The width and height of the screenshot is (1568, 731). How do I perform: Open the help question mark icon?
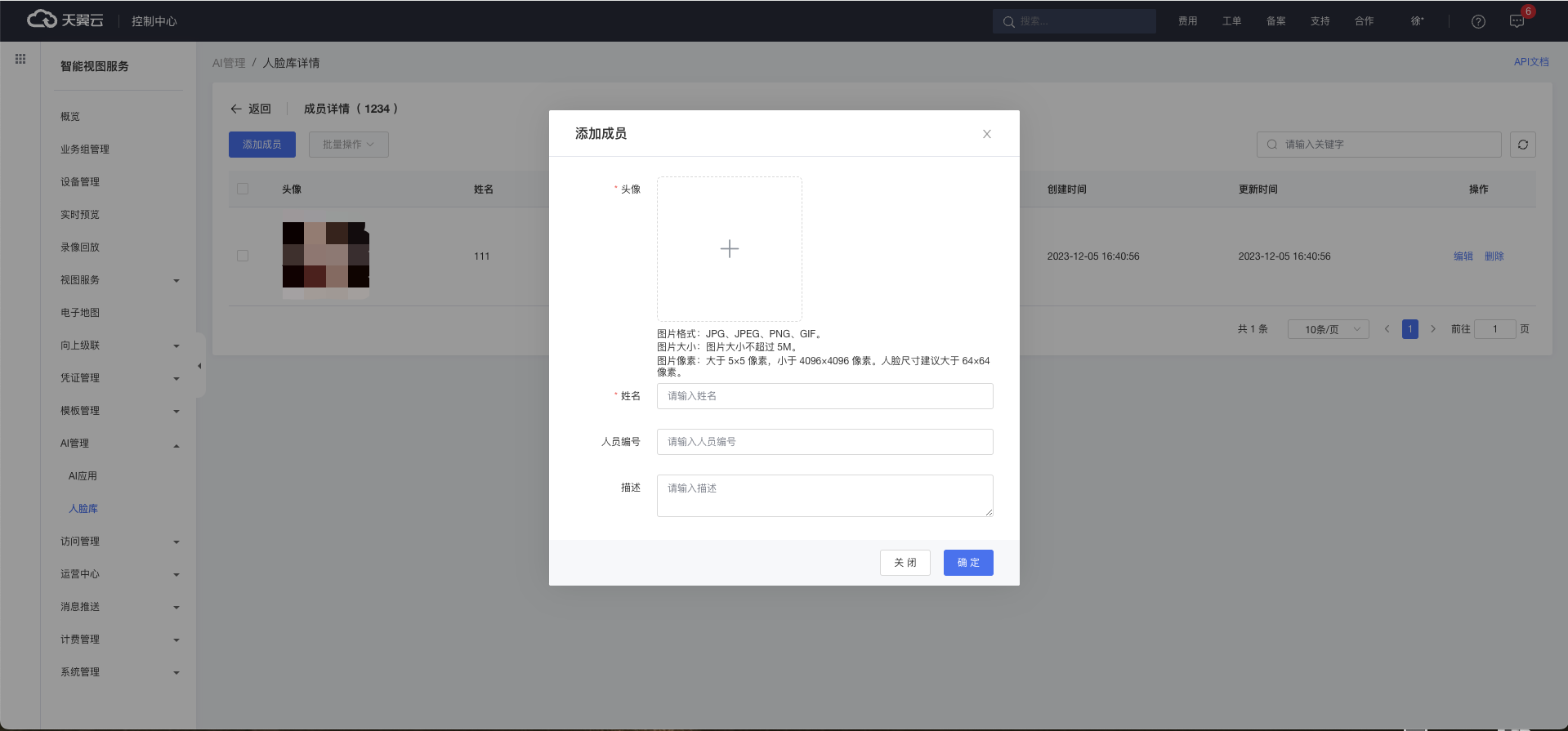pos(1477,21)
